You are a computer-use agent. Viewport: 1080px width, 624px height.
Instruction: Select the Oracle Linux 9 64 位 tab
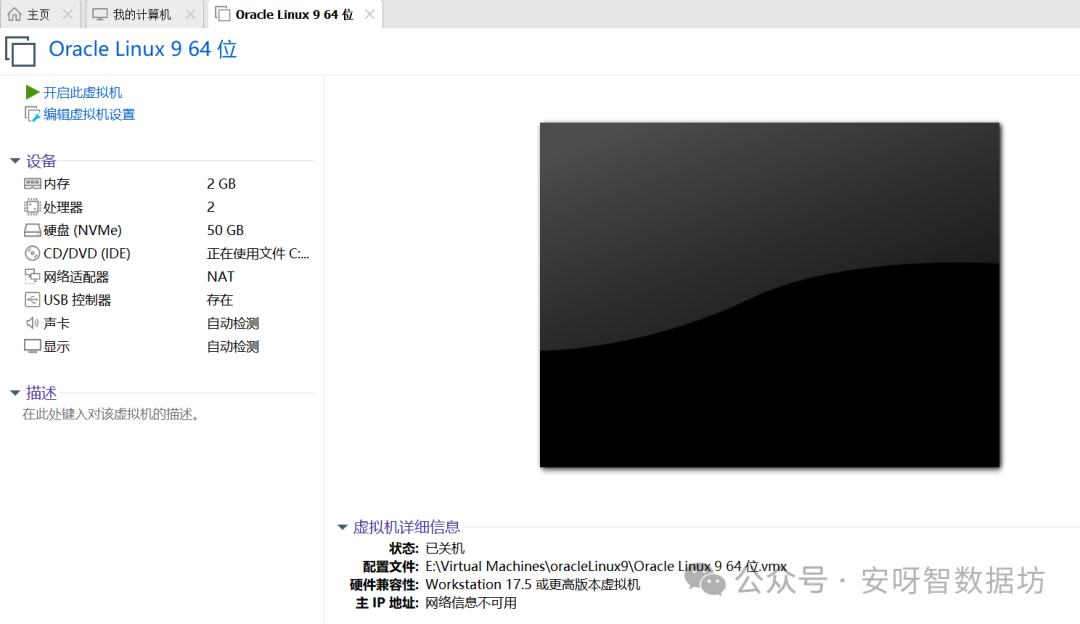[294, 14]
